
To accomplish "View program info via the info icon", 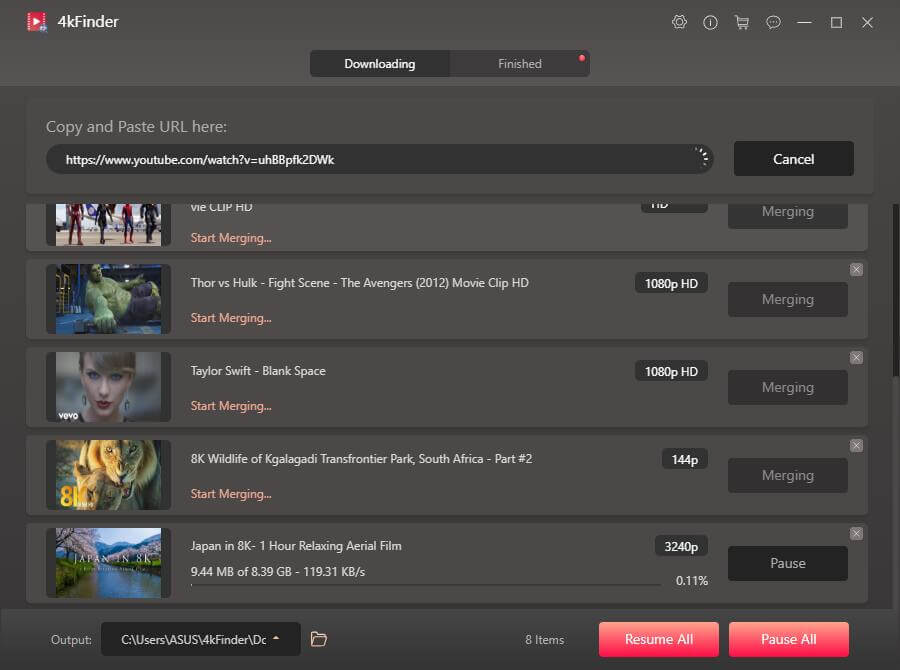I will (711, 22).
